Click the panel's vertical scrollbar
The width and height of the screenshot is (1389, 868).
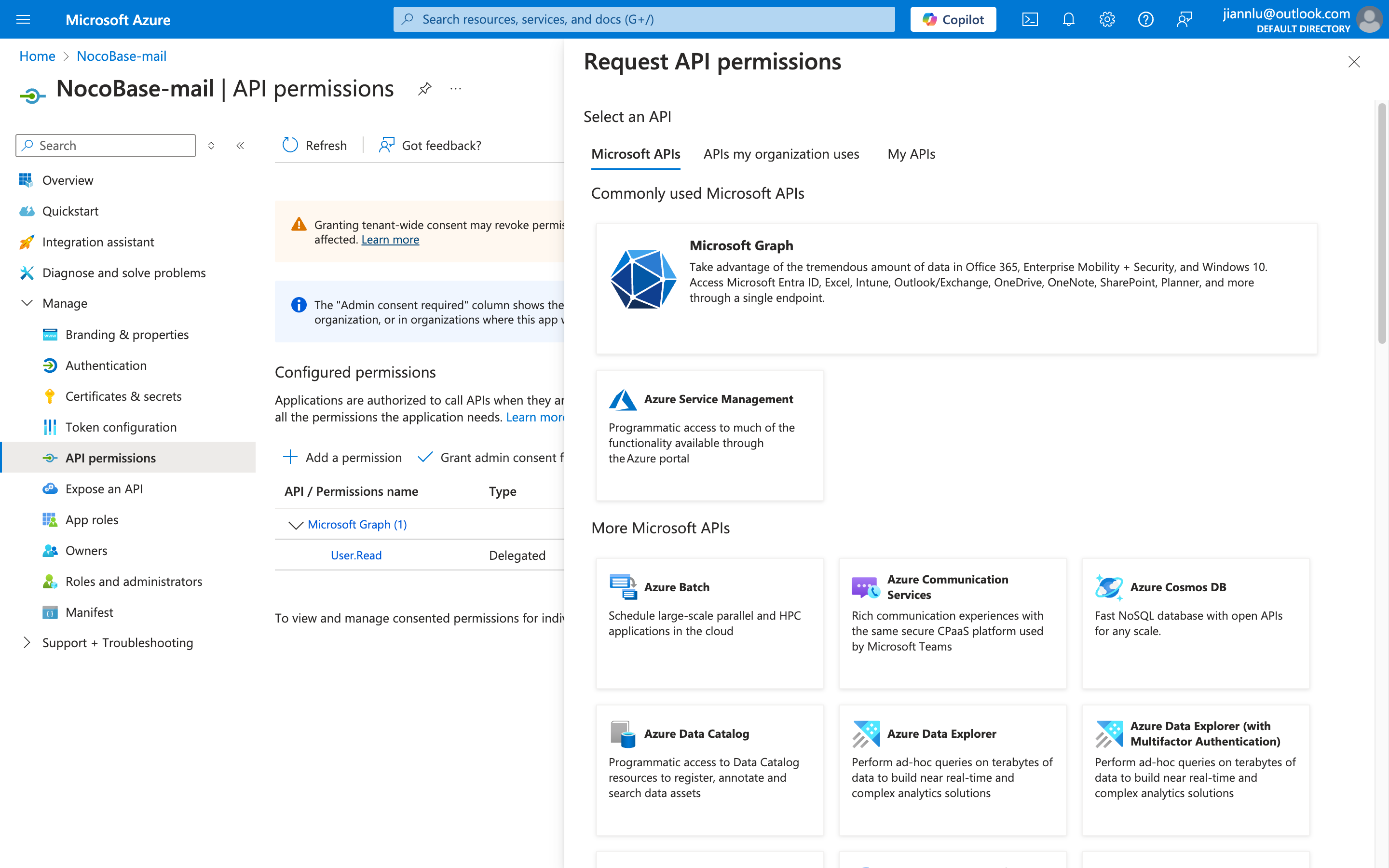1382,224
